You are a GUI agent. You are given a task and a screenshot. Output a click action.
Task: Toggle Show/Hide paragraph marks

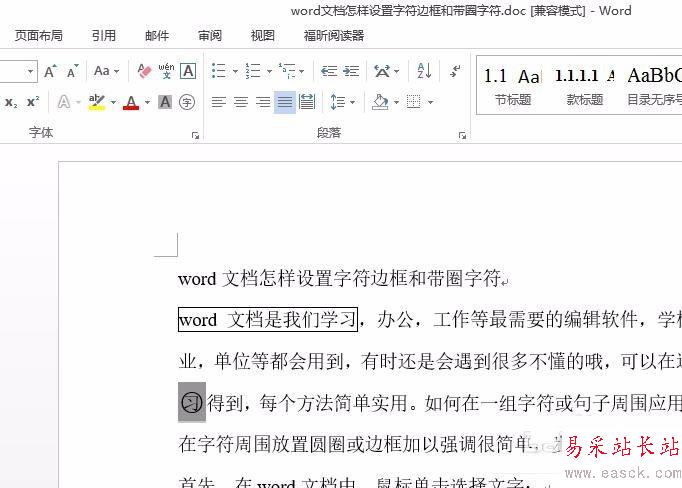tap(455, 70)
